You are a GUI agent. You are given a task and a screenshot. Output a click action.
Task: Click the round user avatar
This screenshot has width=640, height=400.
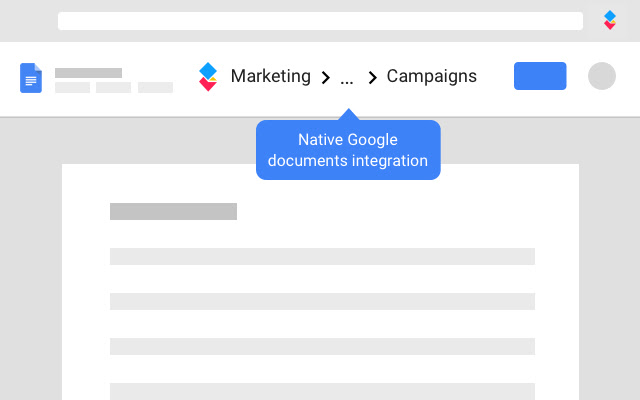[602, 76]
